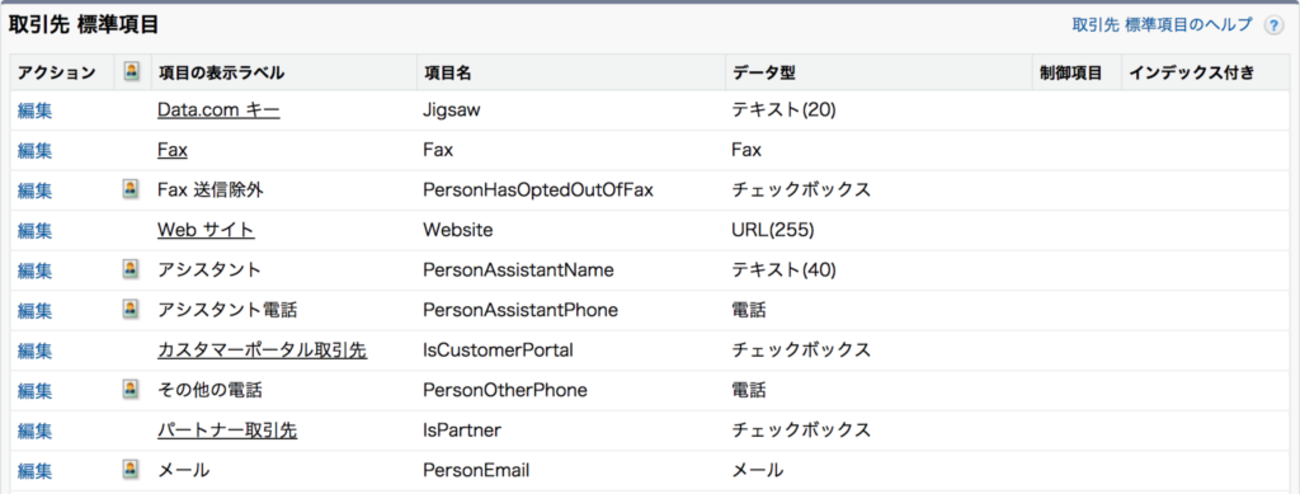Click 編集 for the Website row

[x=35, y=230]
